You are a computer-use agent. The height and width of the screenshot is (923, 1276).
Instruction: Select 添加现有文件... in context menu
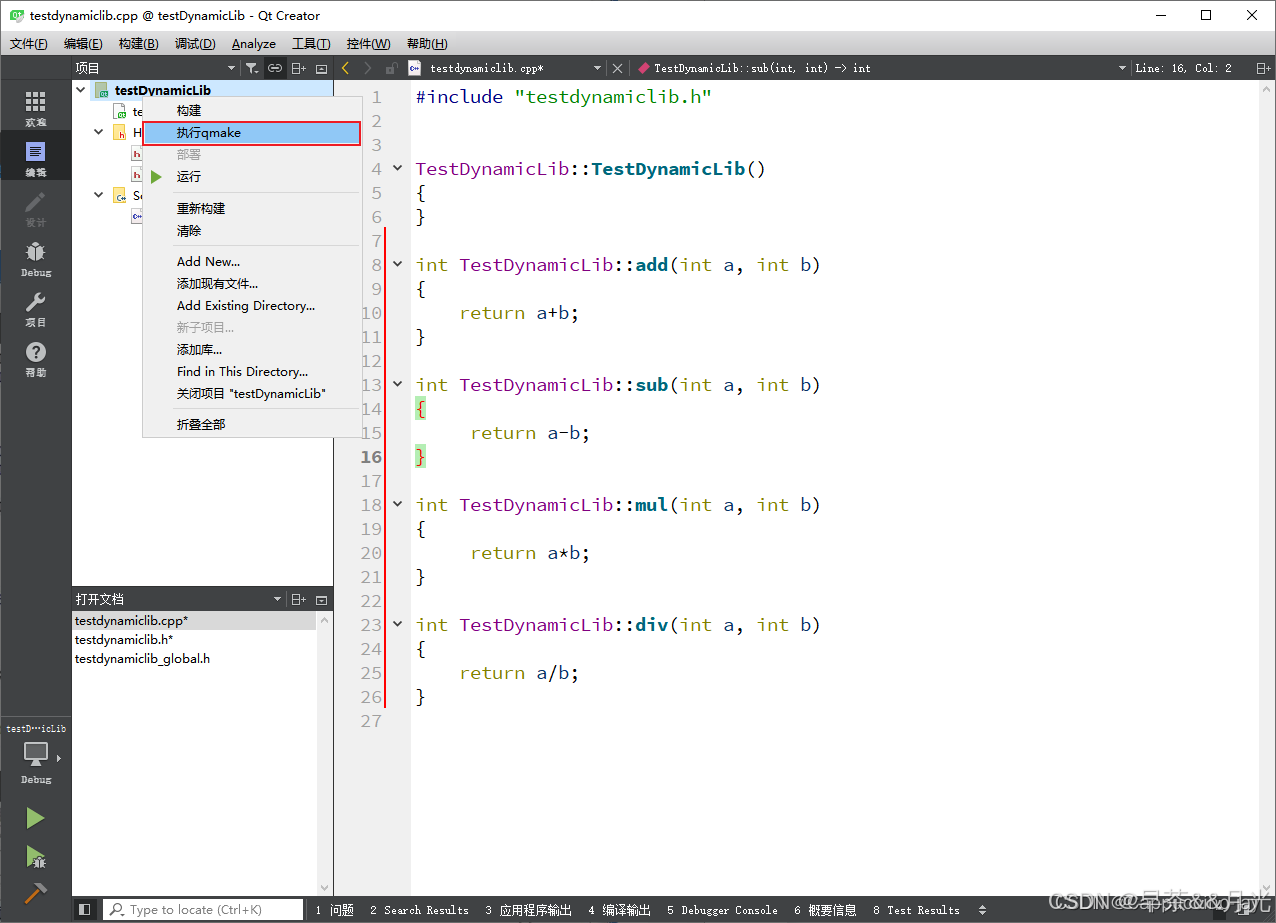coord(251,283)
